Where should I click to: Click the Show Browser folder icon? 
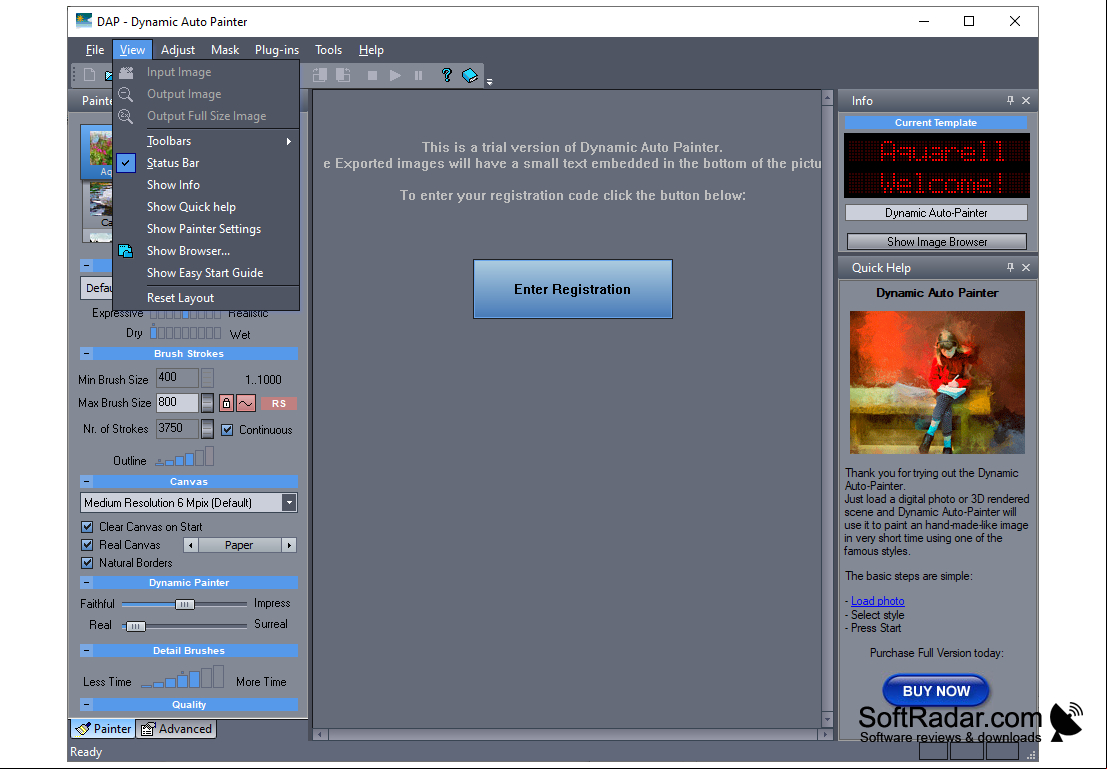pos(126,251)
